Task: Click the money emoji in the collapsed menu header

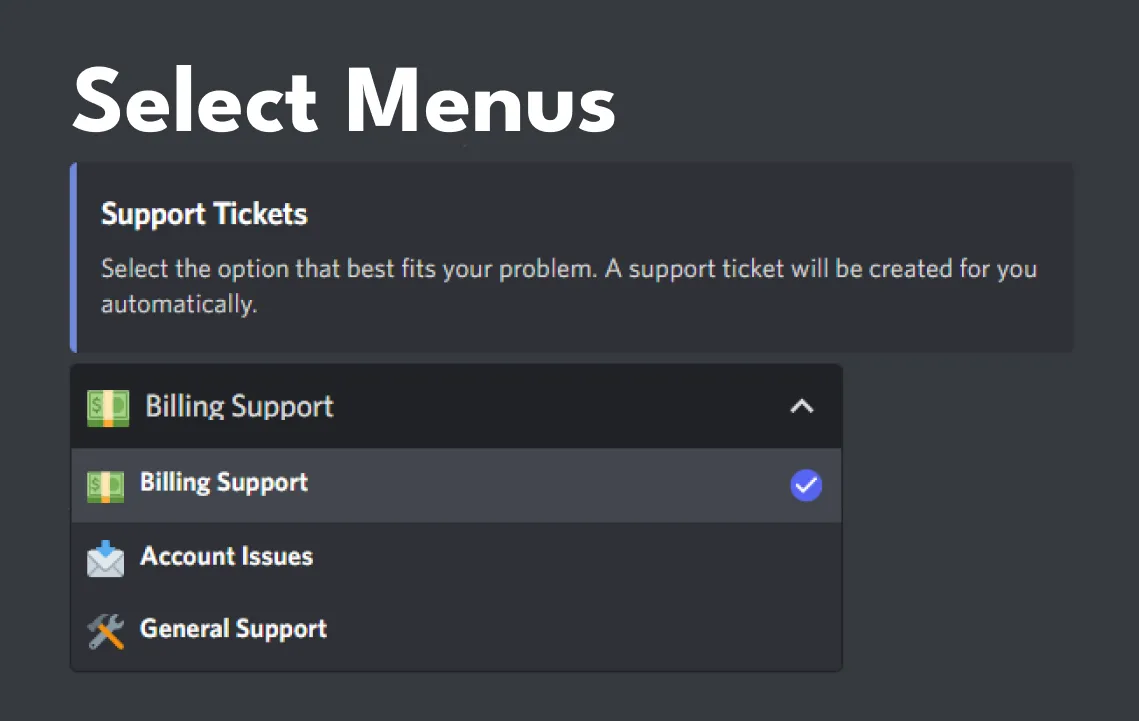Action: coord(108,406)
